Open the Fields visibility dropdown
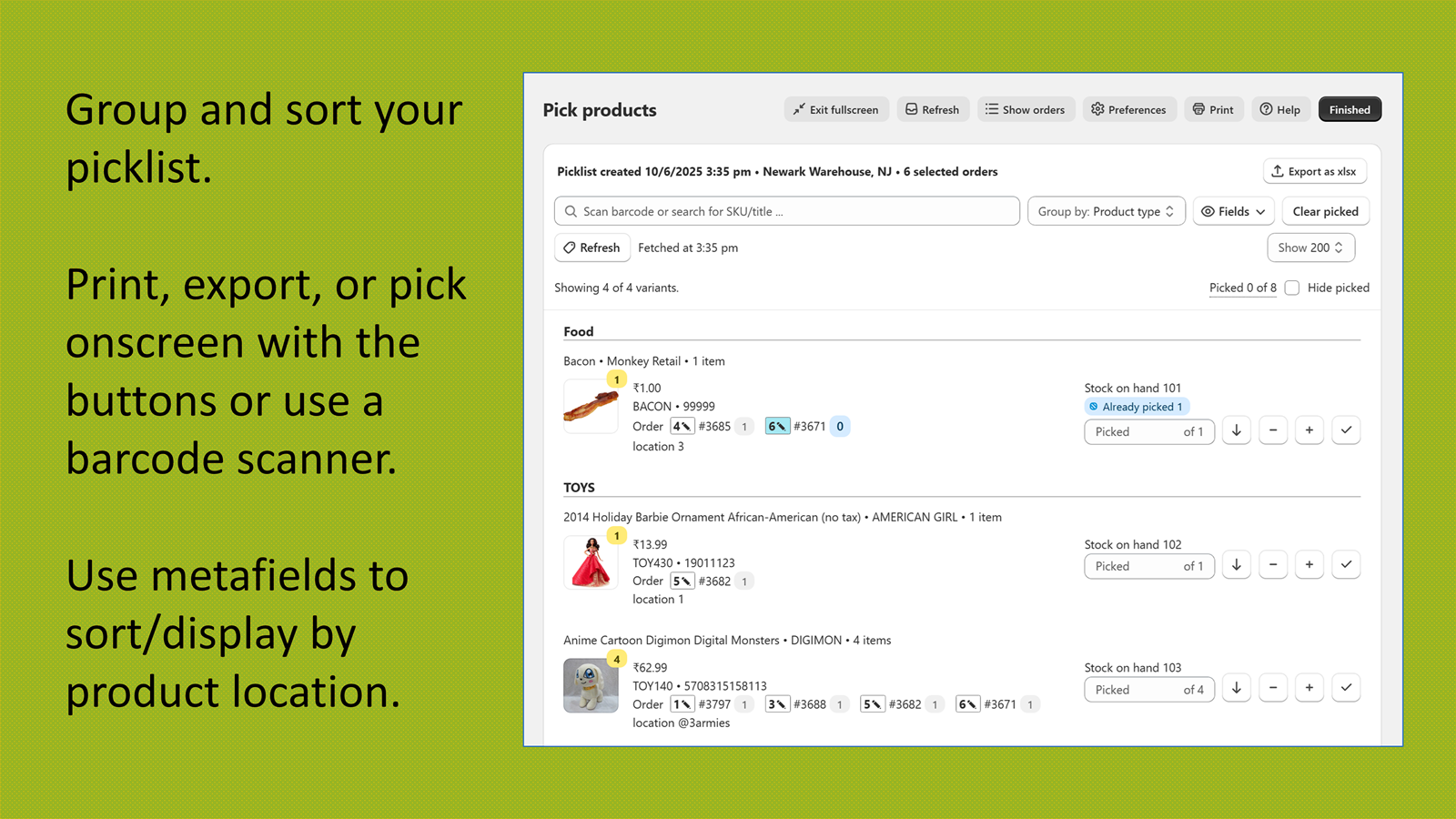 click(1233, 211)
